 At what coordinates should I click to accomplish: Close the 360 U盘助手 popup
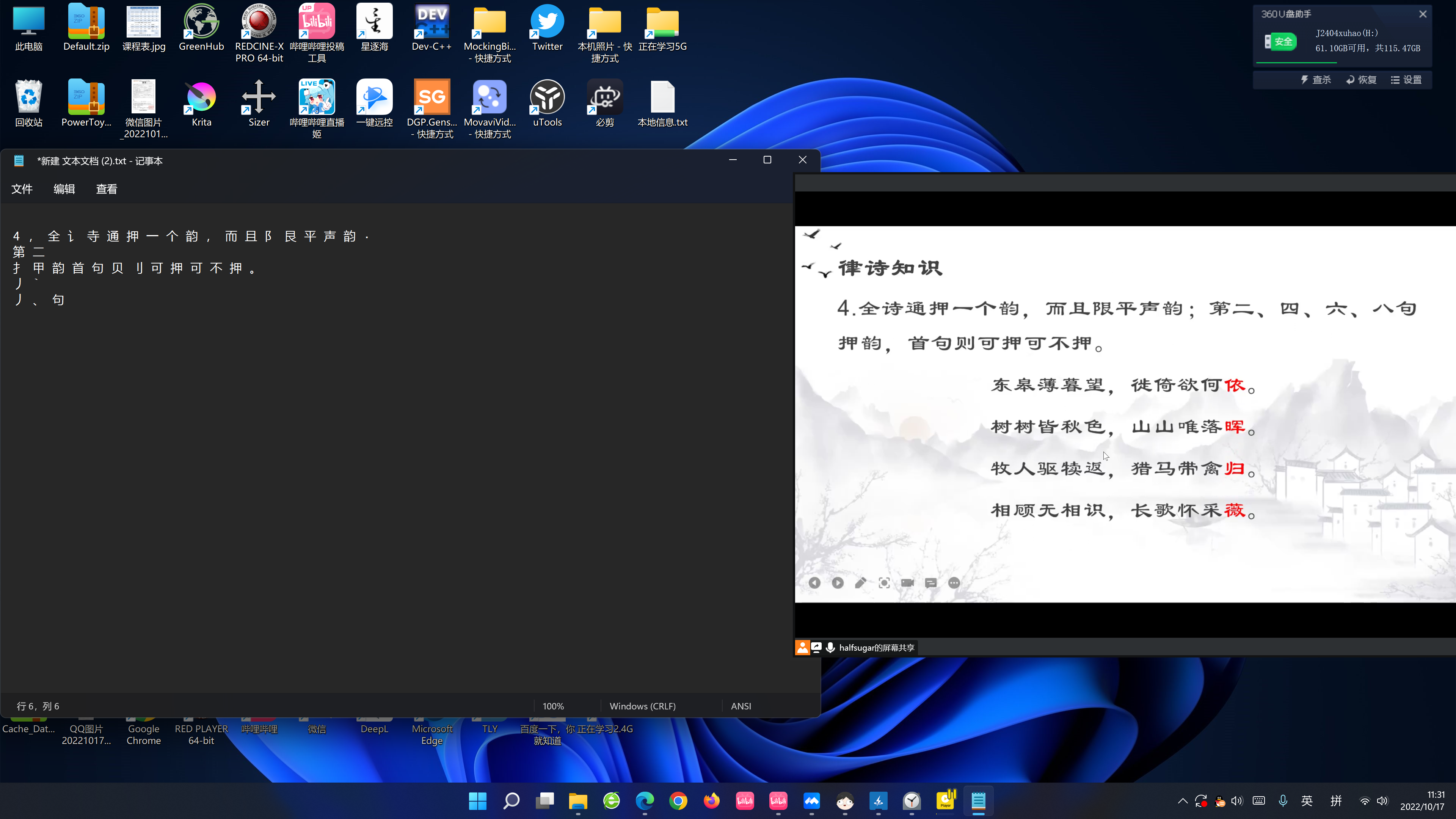(1423, 14)
